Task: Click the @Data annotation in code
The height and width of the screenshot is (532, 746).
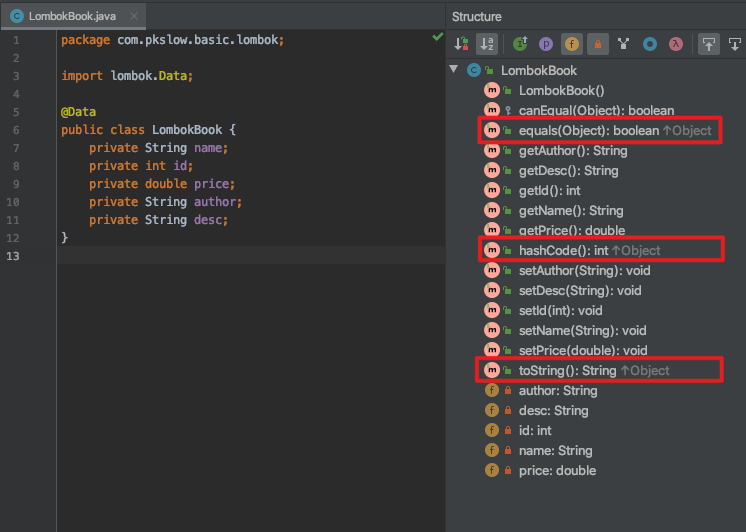Action: 79,112
